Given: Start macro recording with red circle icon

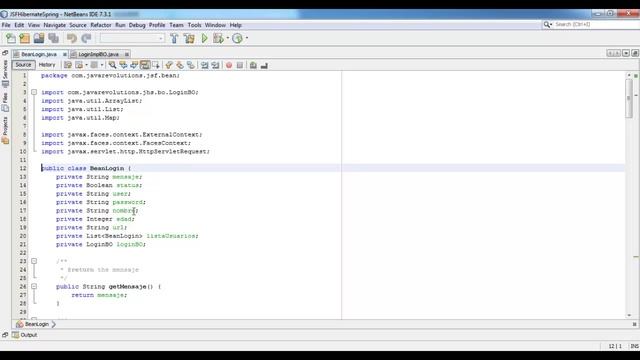Looking at the screenshot, I should click(229, 65).
